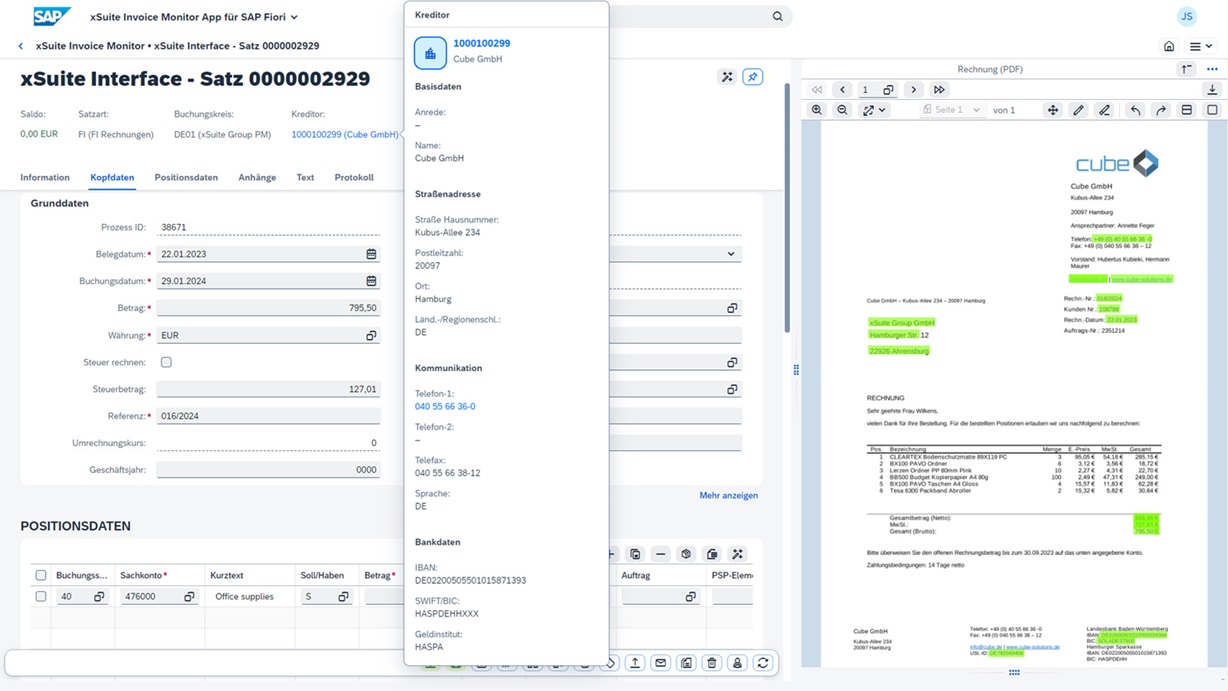Toggle the Steuer rechnen checkbox

click(166, 362)
